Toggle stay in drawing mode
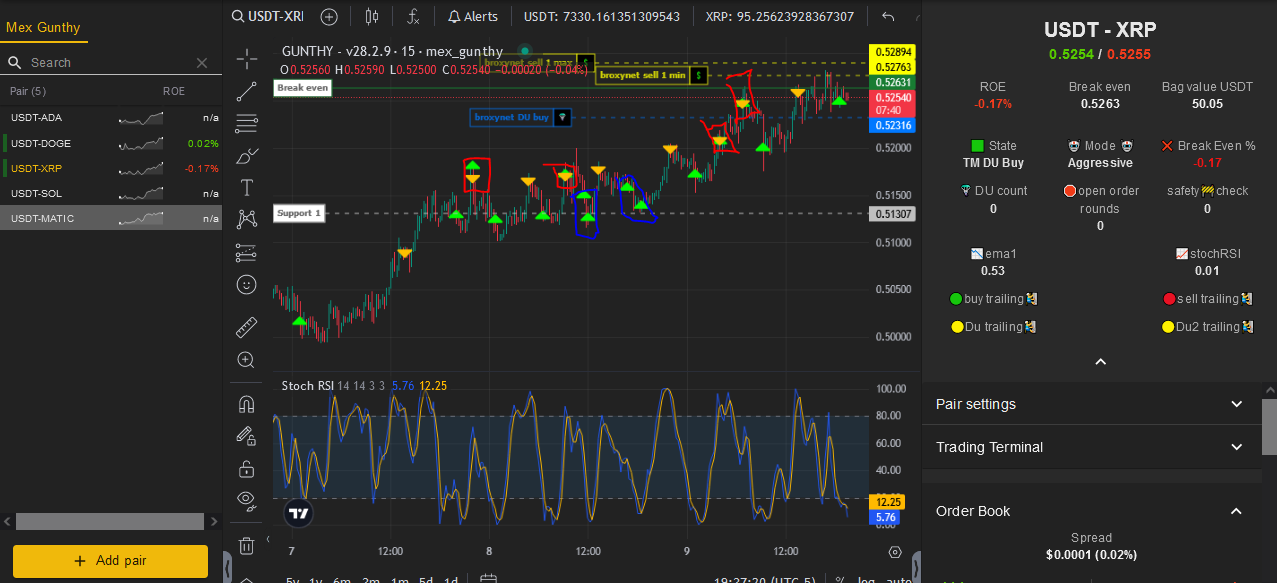This screenshot has width=1277, height=583. click(246, 436)
